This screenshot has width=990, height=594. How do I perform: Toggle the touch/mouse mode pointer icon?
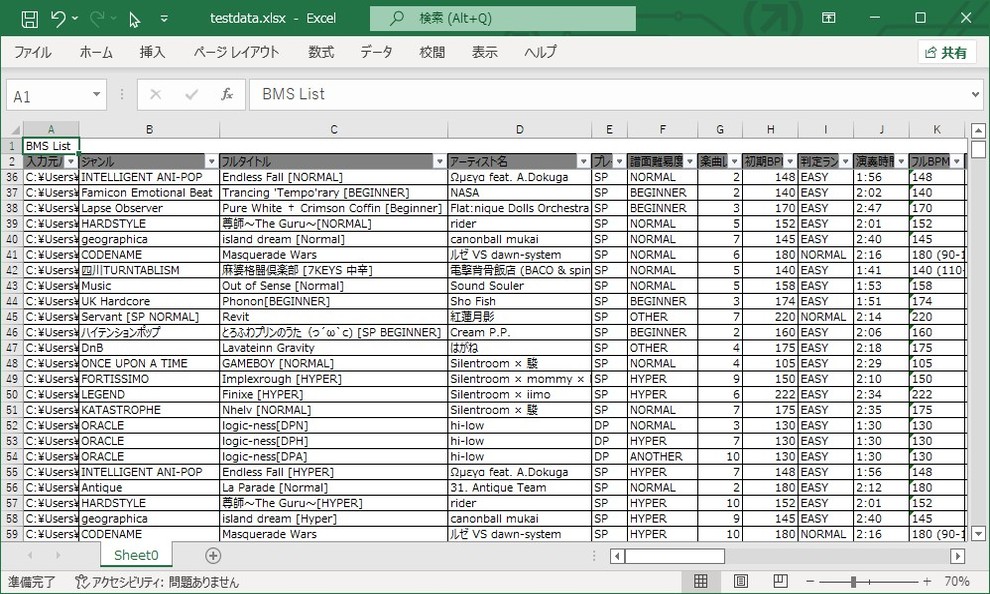click(134, 20)
